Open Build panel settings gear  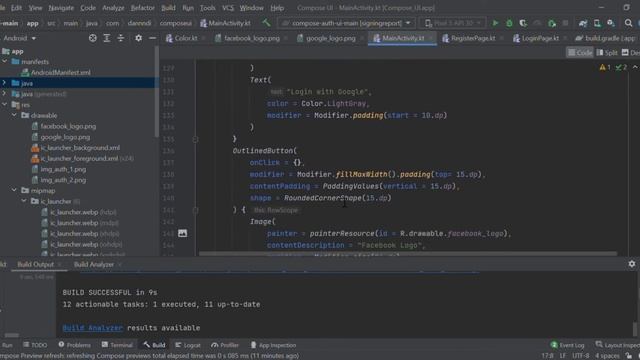[632, 264]
